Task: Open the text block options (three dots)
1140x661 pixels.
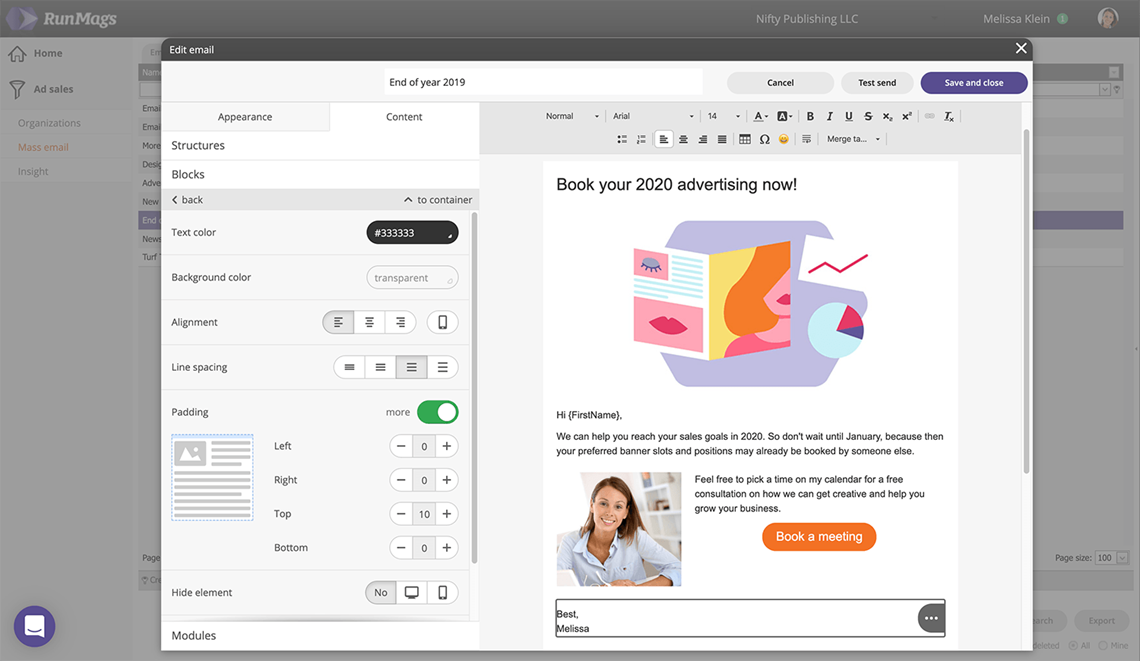Action: 931,618
